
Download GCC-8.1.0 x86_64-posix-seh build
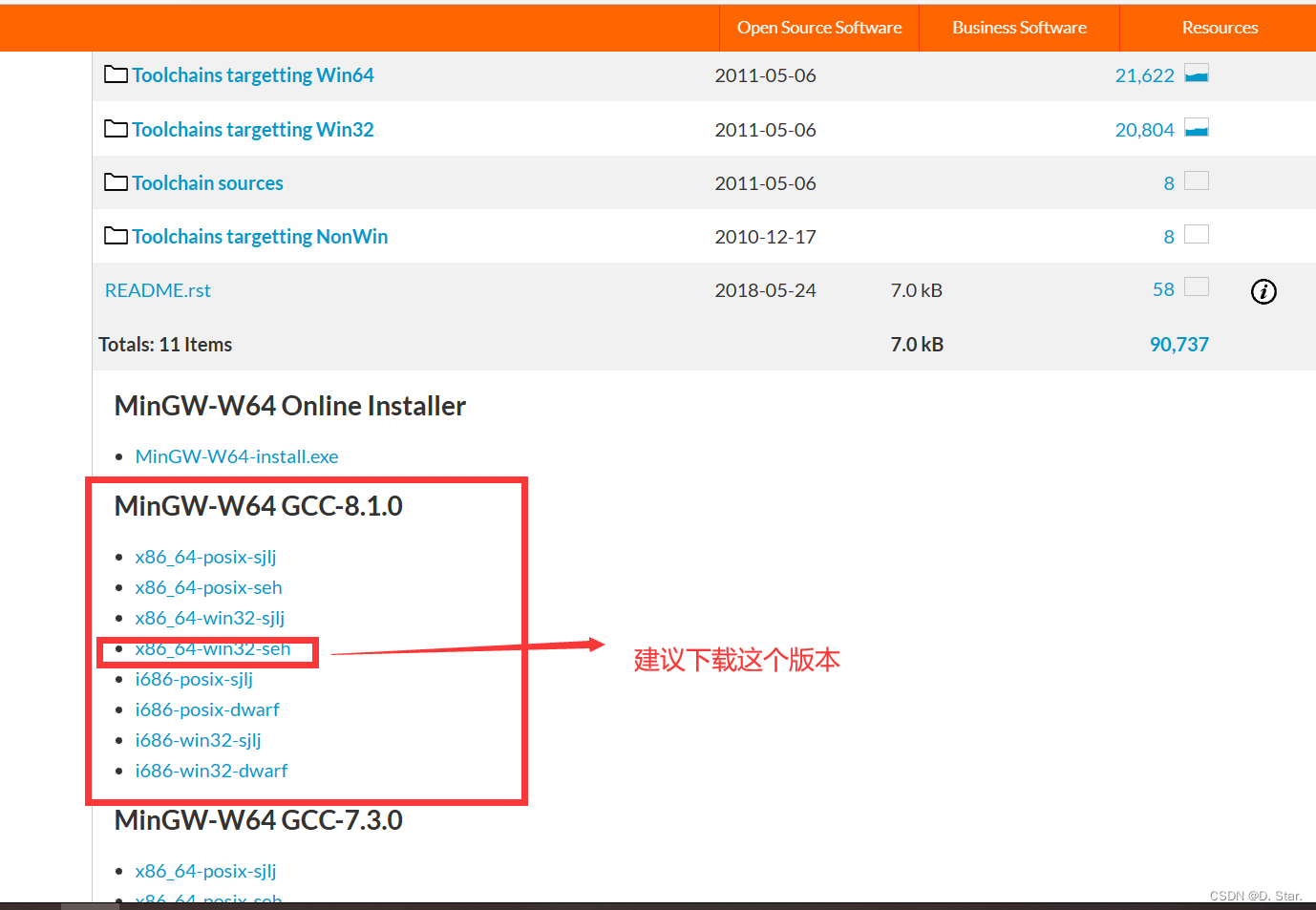(208, 587)
